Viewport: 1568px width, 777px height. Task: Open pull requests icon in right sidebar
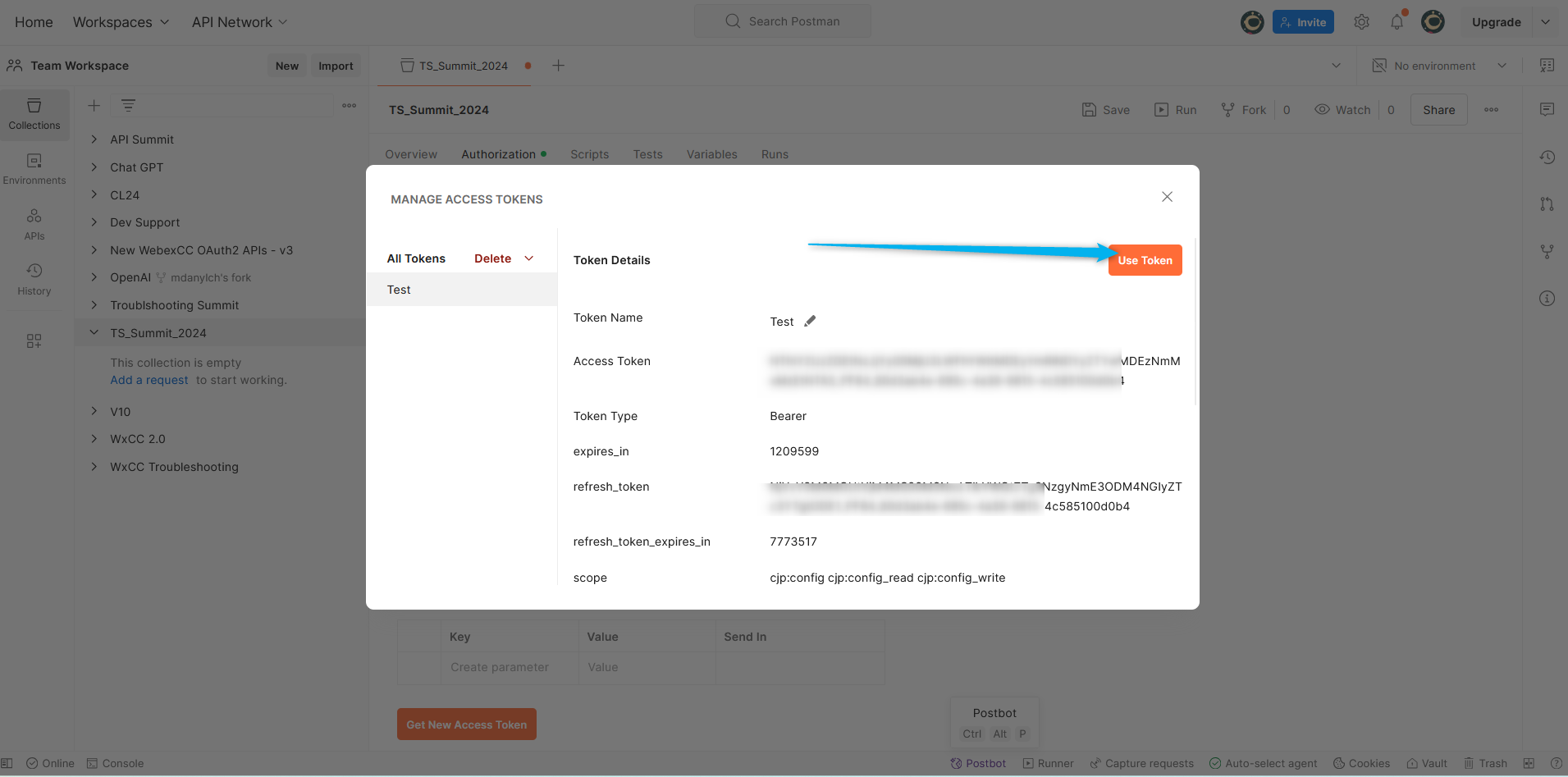pyautogui.click(x=1547, y=204)
